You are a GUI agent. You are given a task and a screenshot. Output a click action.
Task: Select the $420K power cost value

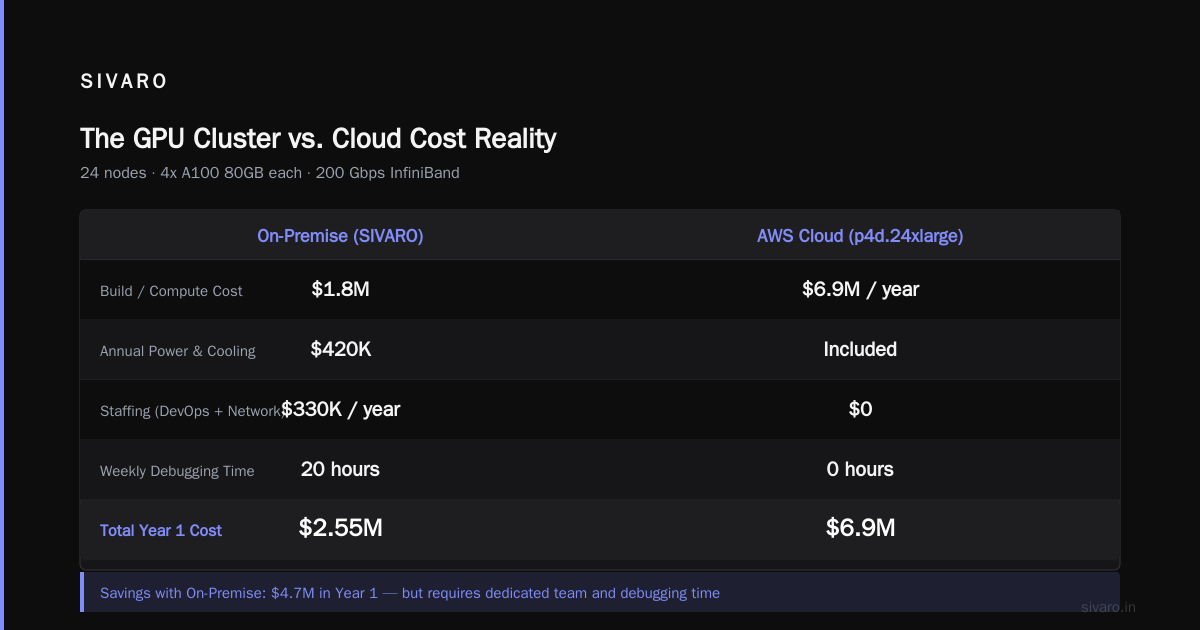[340, 349]
